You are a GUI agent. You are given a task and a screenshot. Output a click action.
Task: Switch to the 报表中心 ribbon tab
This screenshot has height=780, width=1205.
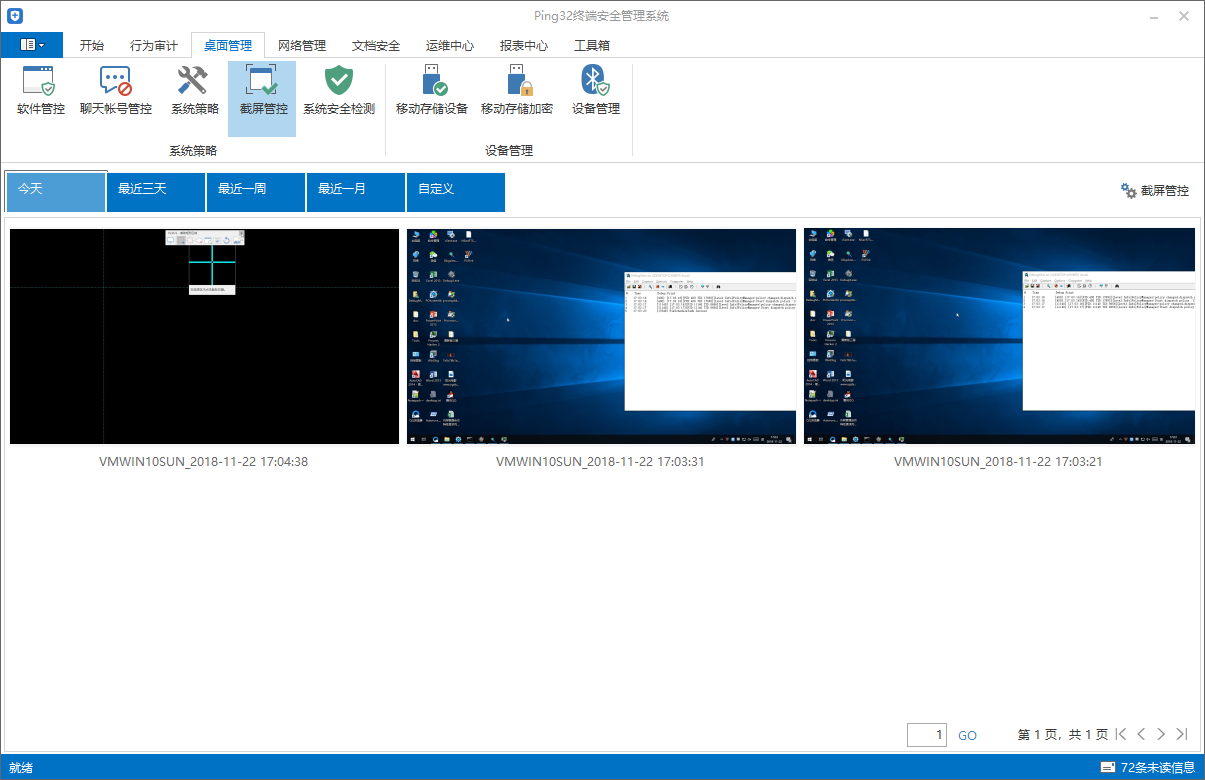(x=524, y=45)
